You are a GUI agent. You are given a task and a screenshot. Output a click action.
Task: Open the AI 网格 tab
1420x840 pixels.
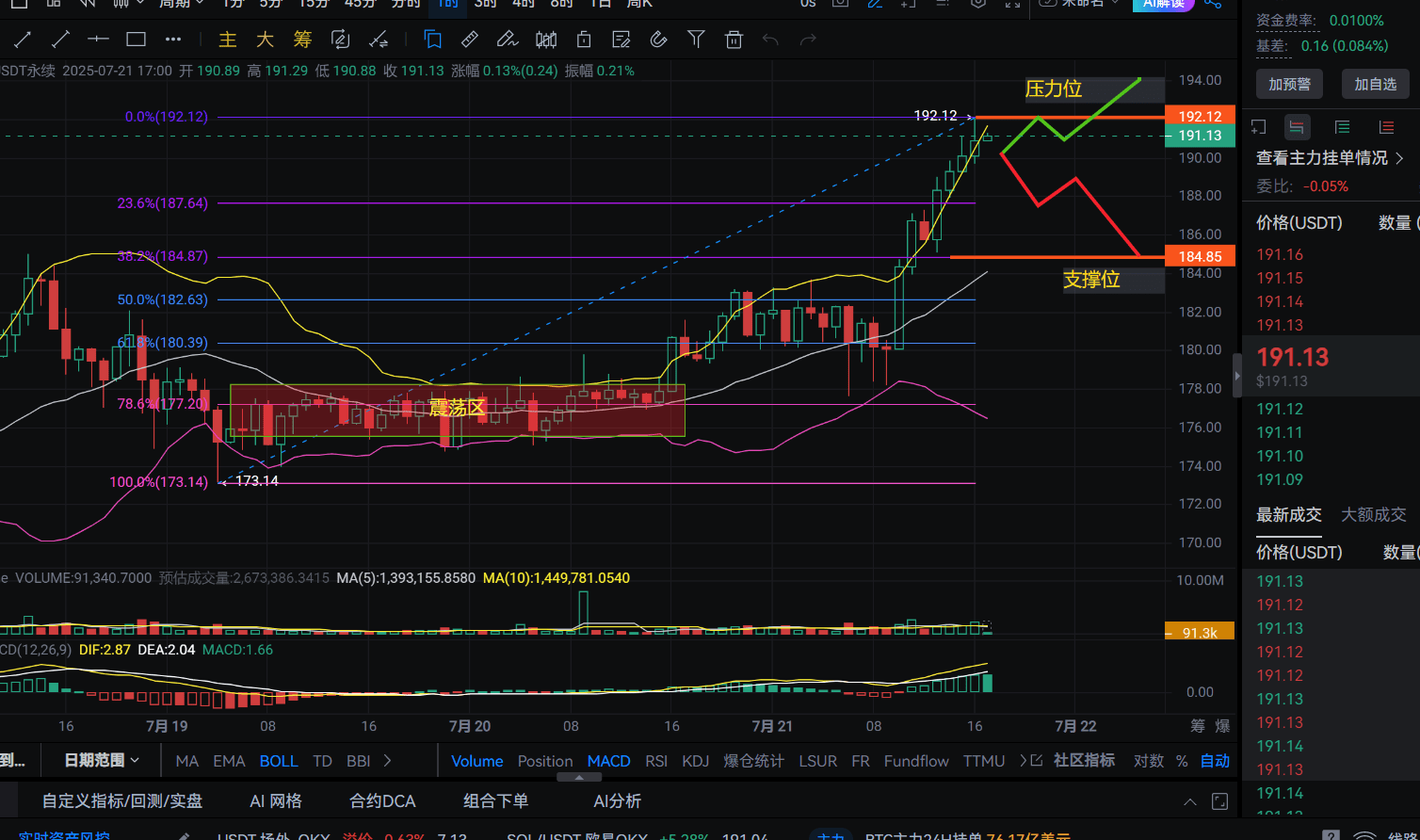(x=276, y=801)
